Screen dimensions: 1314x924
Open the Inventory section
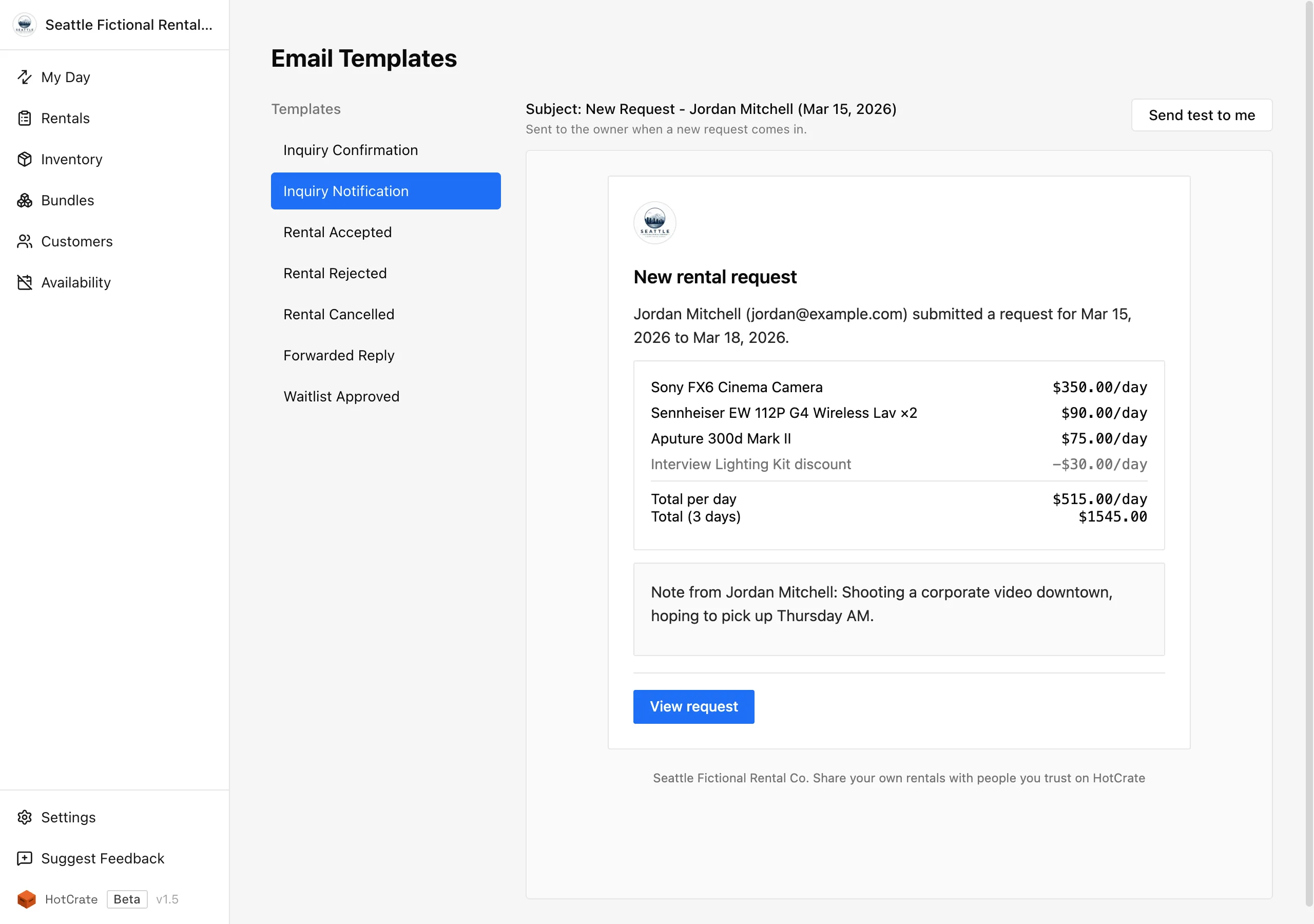click(114, 159)
